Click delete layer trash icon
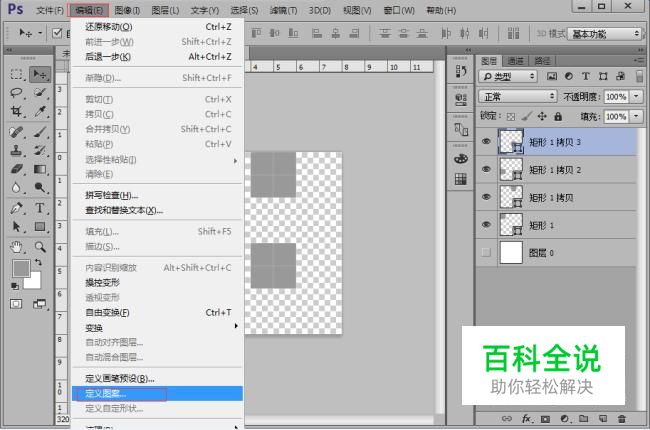The width and height of the screenshot is (650, 430). point(621,419)
